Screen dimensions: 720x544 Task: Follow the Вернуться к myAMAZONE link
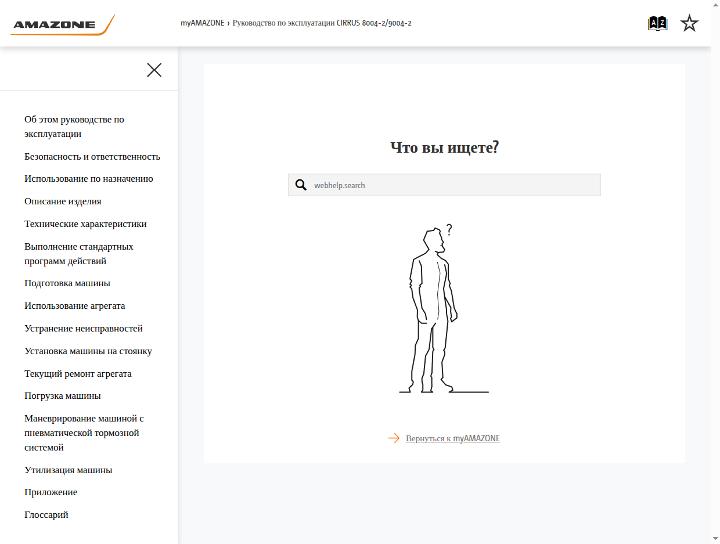click(x=453, y=438)
